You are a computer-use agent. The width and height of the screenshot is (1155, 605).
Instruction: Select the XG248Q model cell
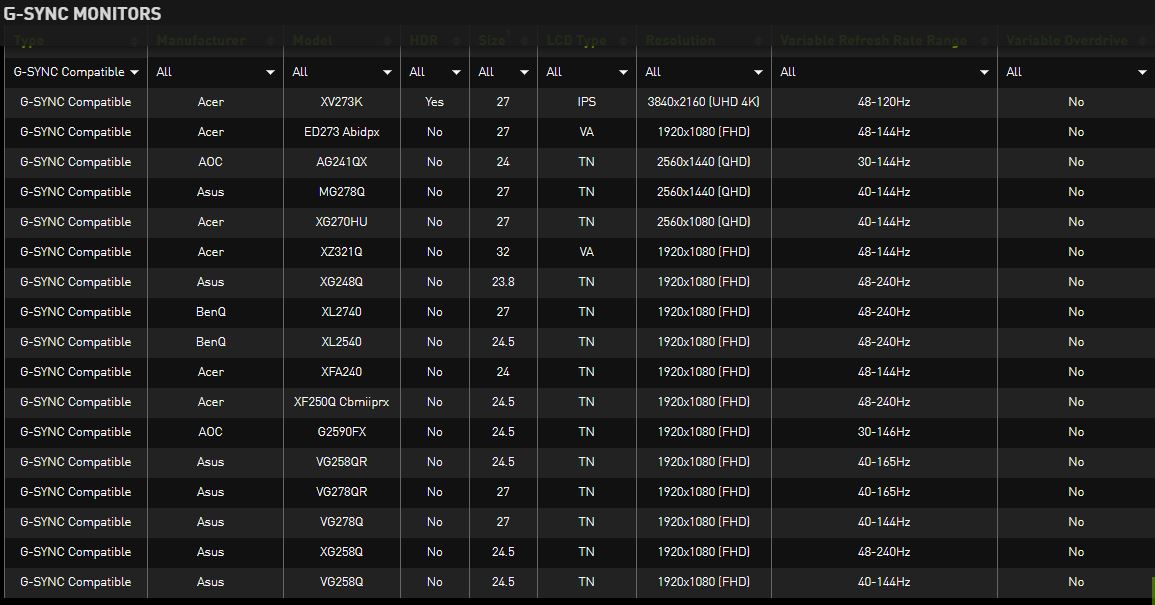click(x=342, y=281)
